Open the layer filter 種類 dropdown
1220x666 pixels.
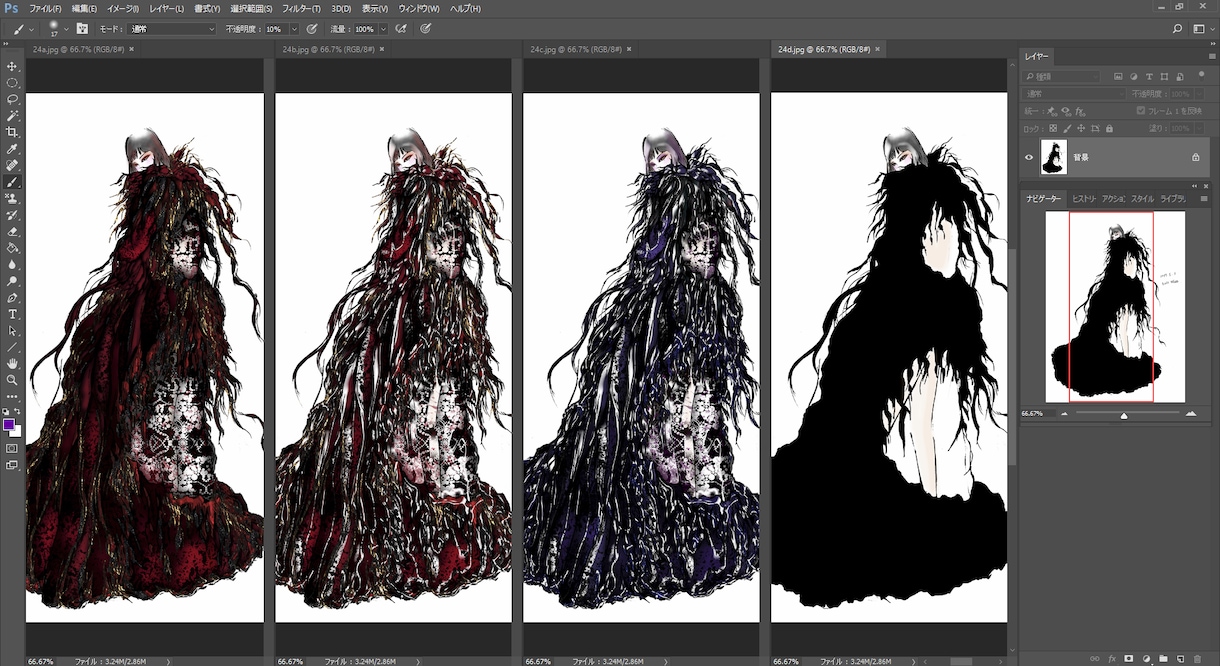[1063, 76]
